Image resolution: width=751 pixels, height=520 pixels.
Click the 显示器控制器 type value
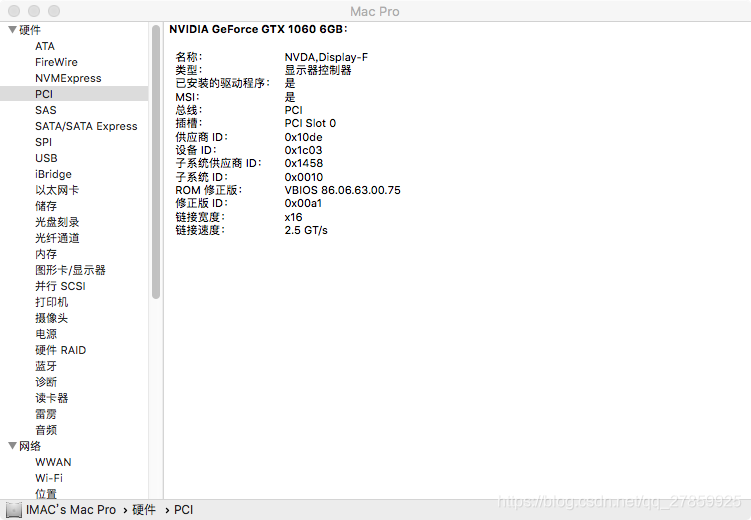[318, 70]
